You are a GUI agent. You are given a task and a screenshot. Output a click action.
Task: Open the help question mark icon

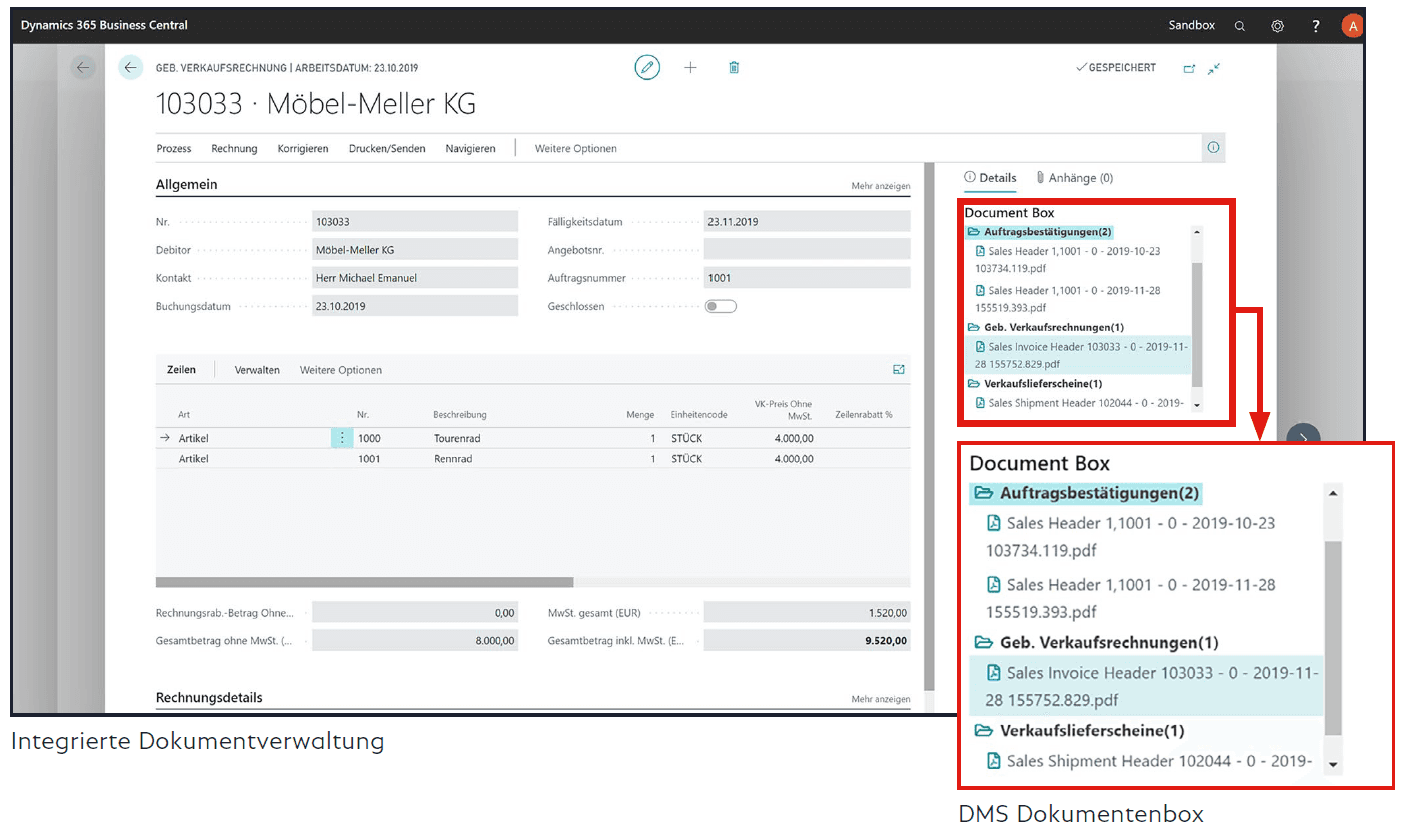(x=1316, y=26)
